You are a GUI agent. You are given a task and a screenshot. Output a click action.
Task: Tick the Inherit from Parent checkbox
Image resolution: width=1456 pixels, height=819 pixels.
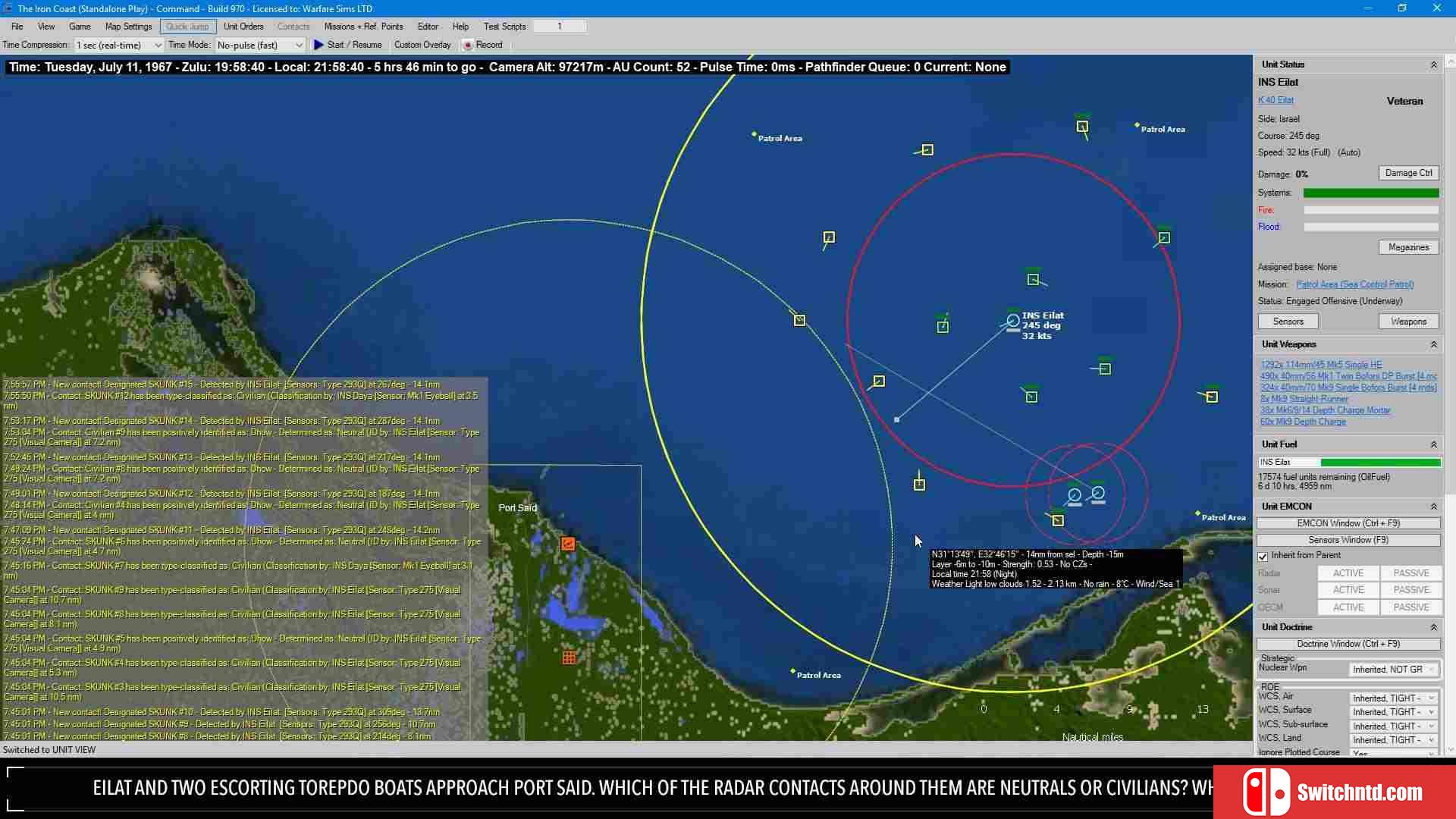point(1263,556)
